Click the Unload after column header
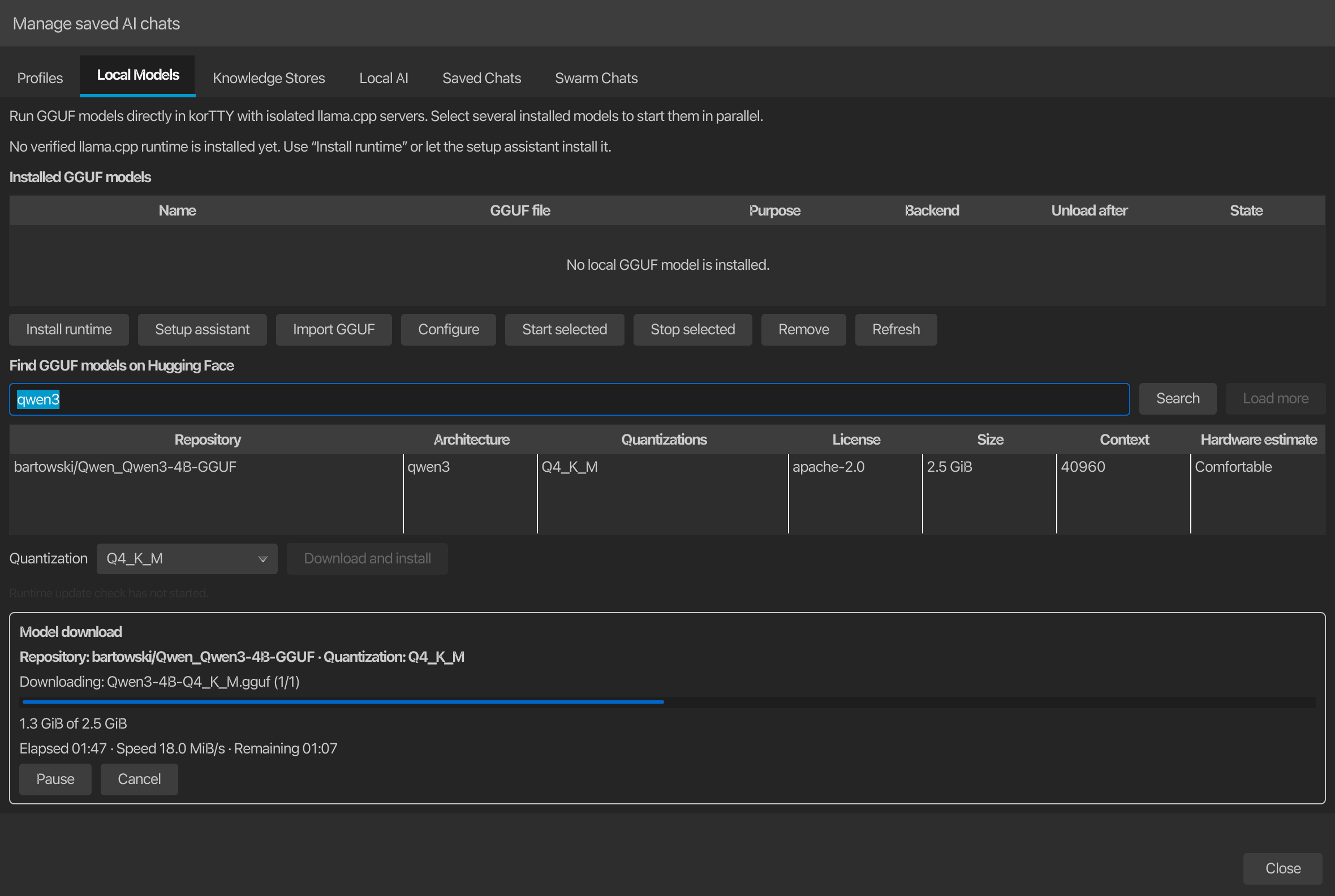 tap(1089, 210)
